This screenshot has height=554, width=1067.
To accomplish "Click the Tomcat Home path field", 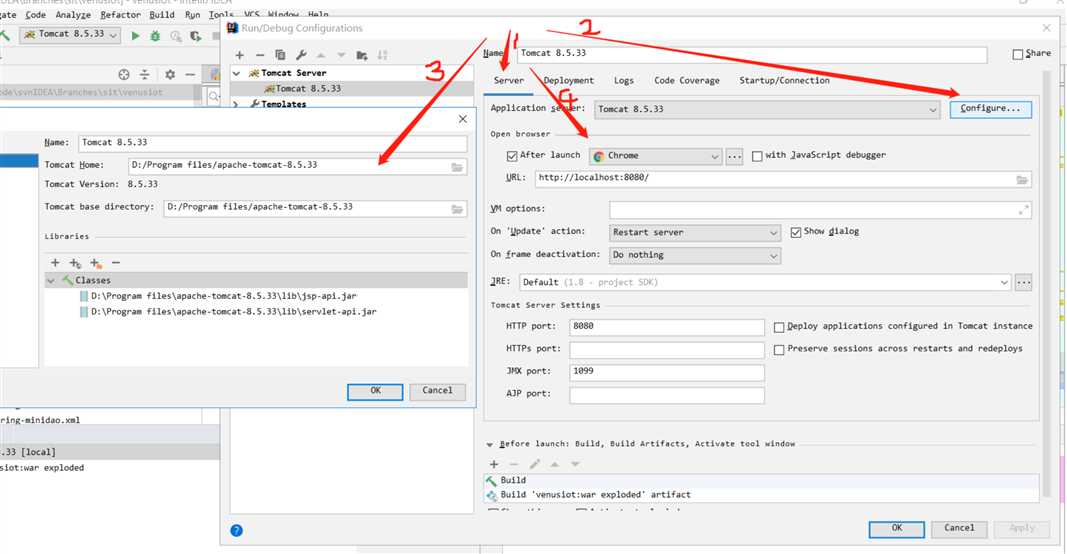I will pos(297,165).
